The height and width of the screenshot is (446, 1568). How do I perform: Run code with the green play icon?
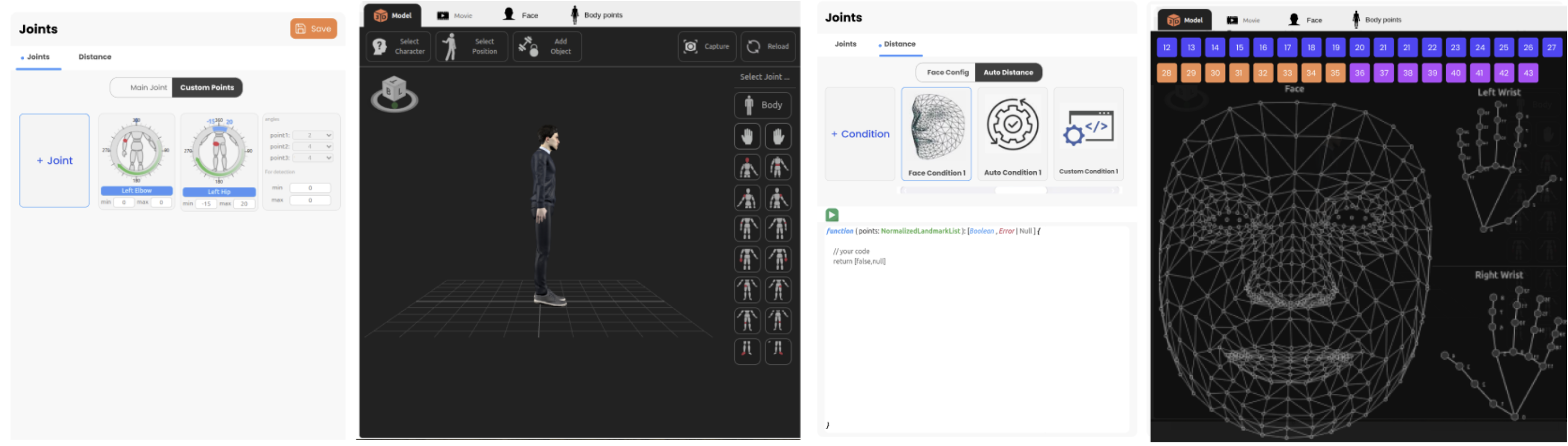point(831,215)
